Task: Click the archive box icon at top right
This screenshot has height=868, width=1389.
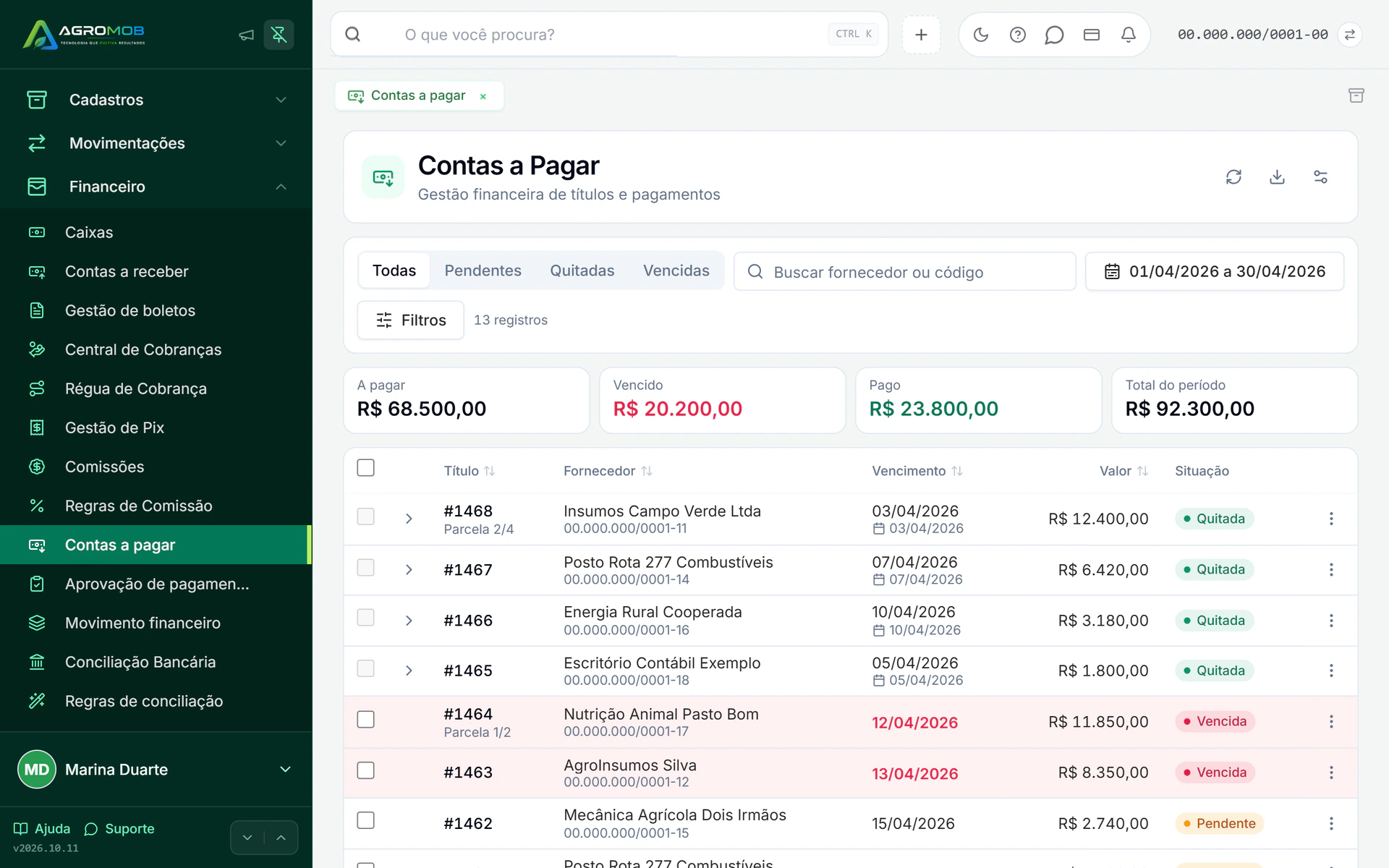Action: click(x=1356, y=95)
